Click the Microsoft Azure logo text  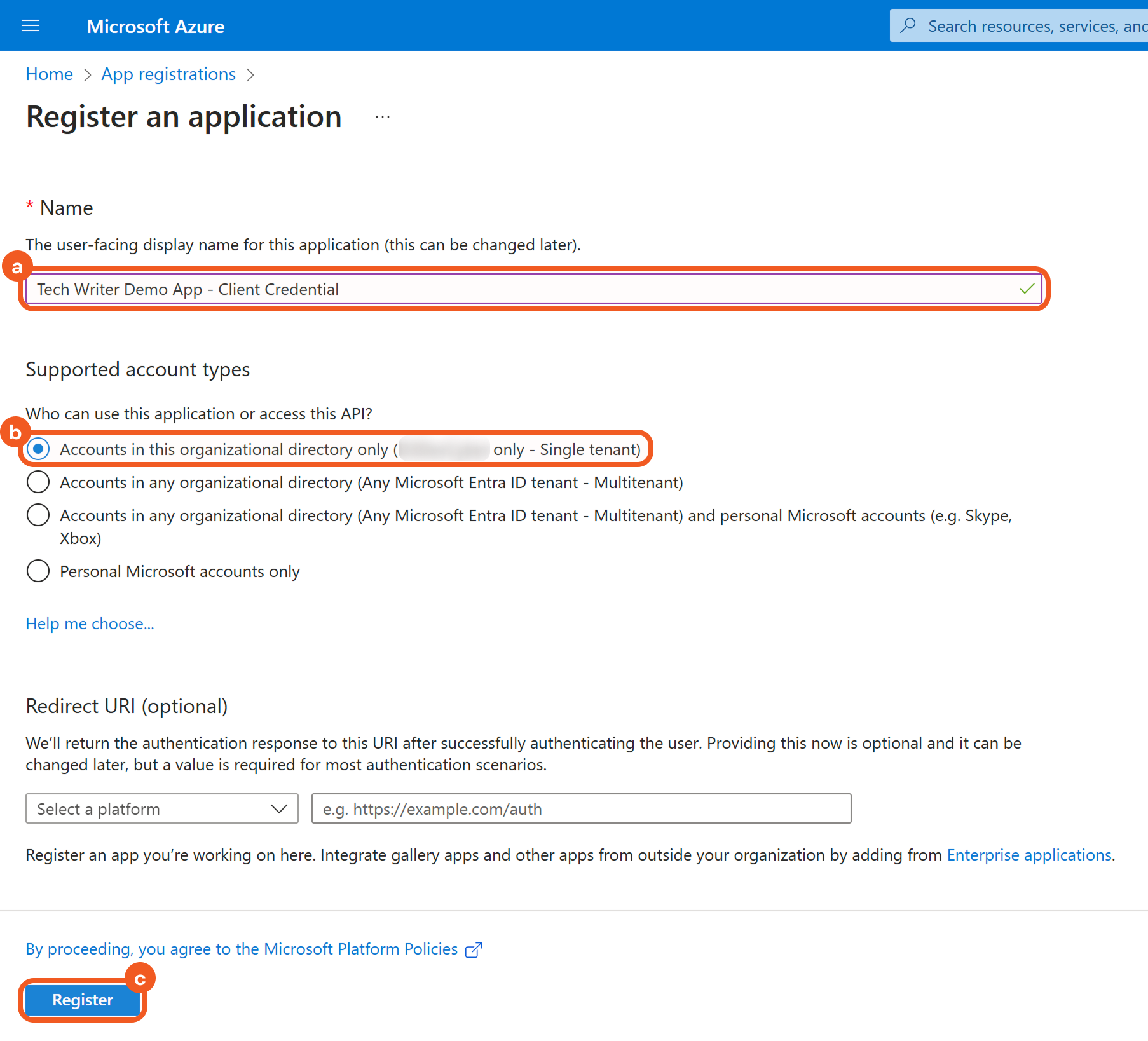156,26
